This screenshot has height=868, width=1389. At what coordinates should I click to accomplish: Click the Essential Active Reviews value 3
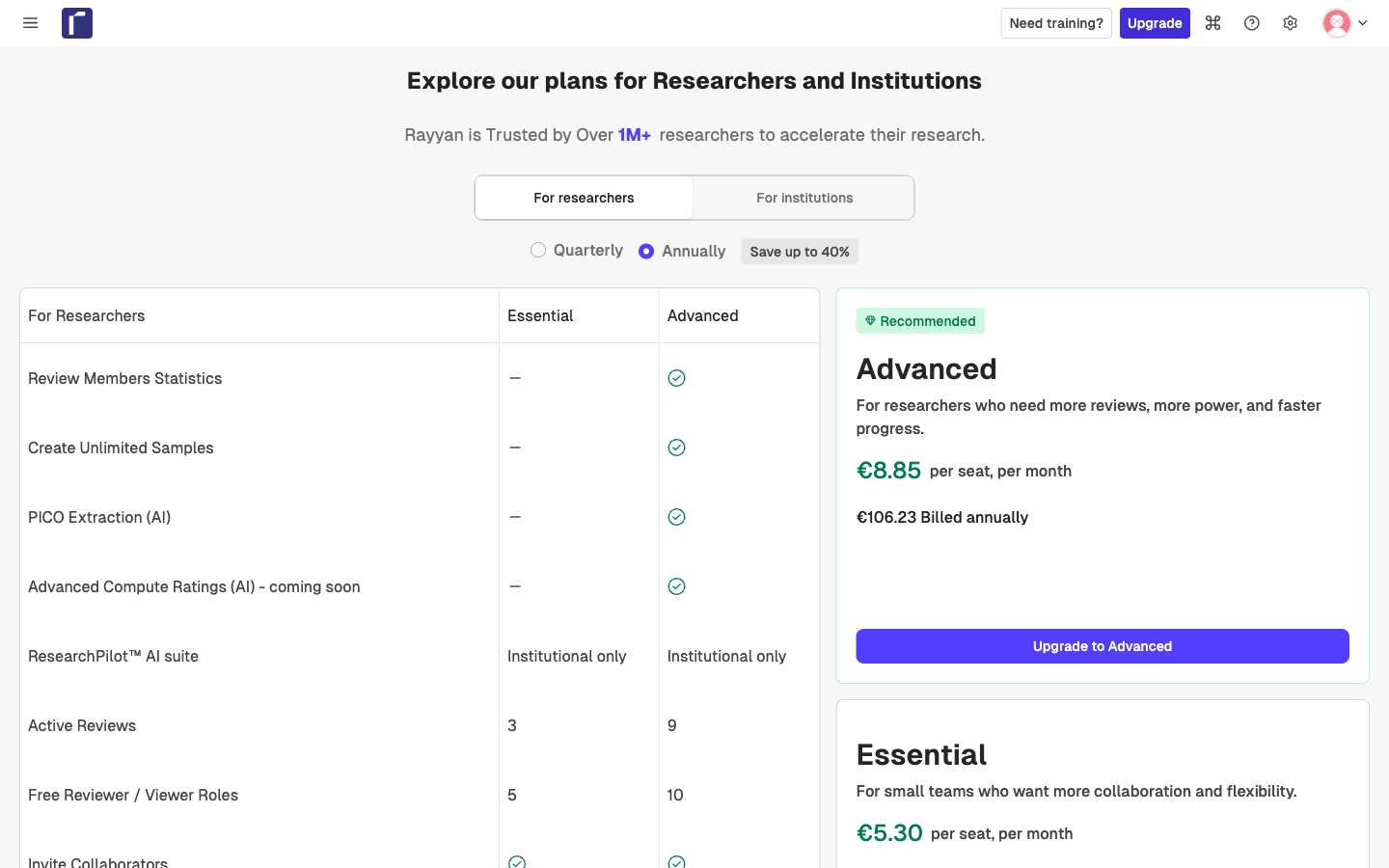(512, 725)
